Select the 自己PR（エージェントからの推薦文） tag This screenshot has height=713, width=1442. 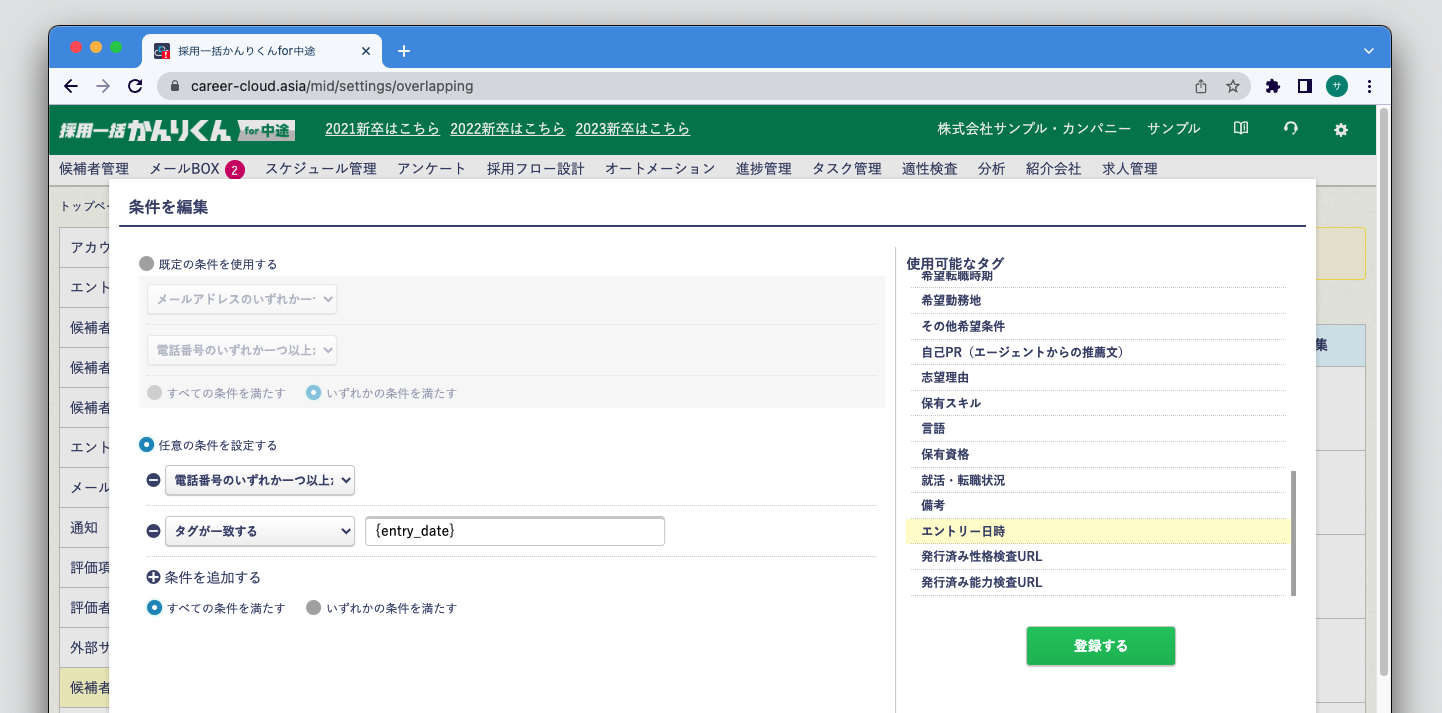pyautogui.click(x=1098, y=352)
